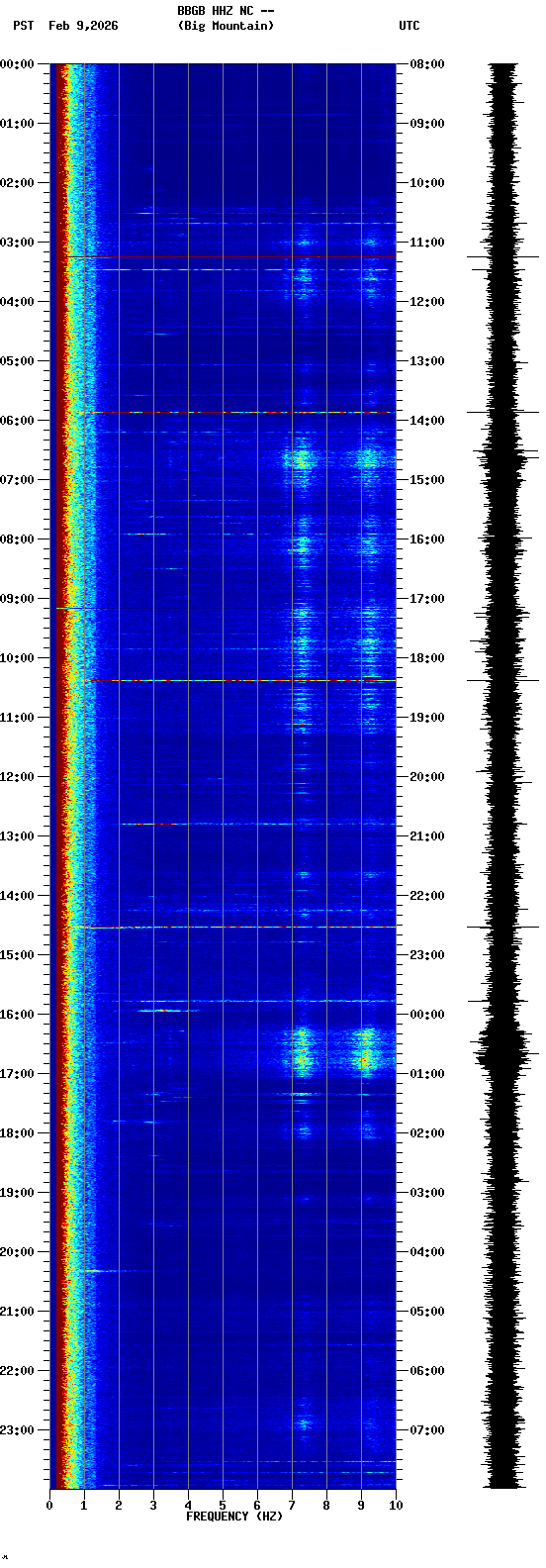
Task: Click the UTC '20:00' time label
Action: pyautogui.click(x=427, y=777)
